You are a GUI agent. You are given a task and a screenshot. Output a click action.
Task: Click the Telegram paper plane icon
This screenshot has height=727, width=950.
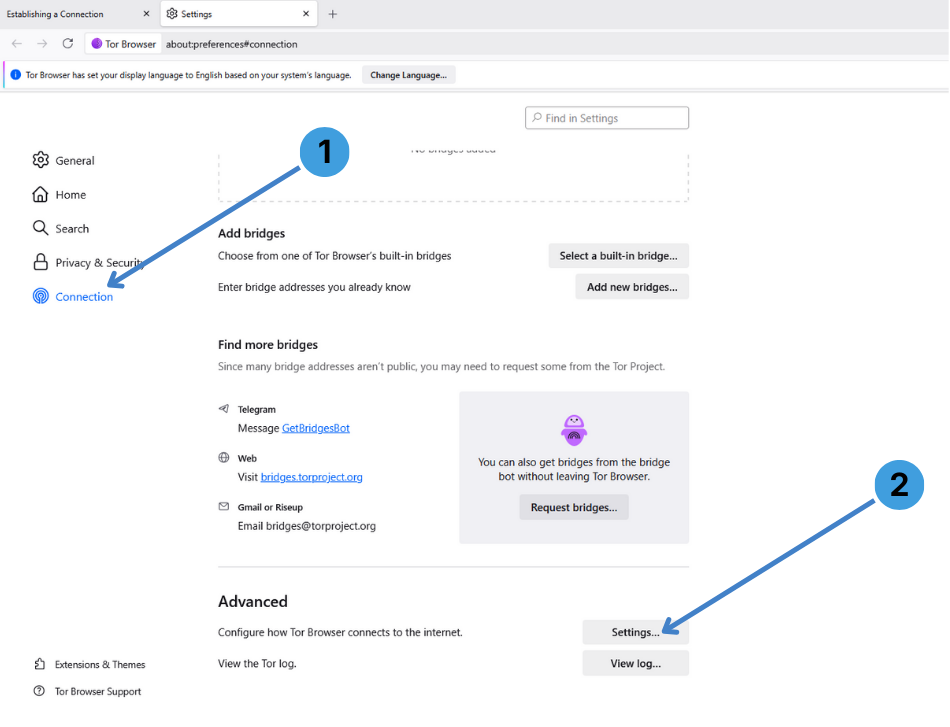[224, 409]
